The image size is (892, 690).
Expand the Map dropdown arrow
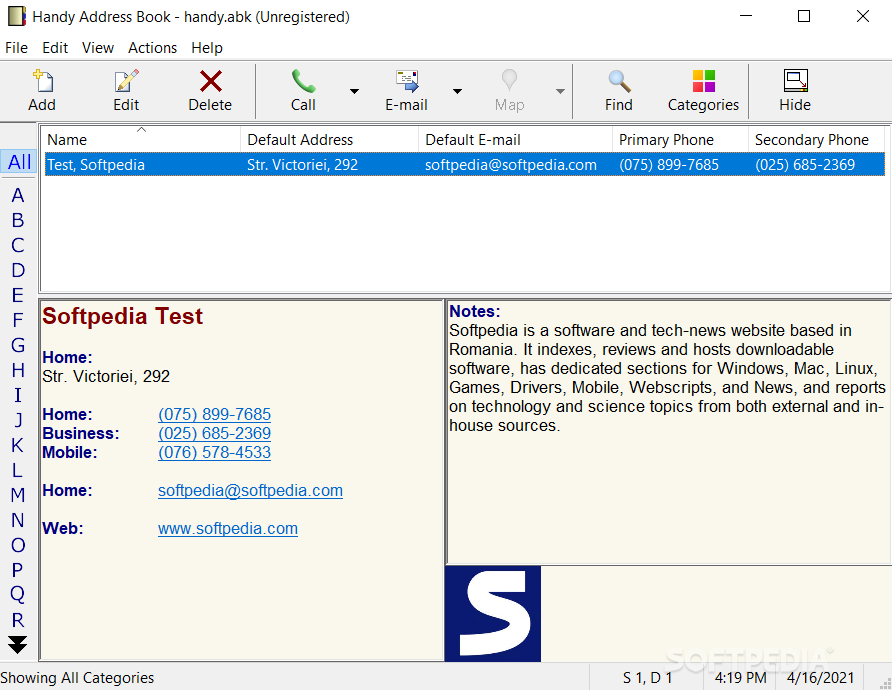560,91
